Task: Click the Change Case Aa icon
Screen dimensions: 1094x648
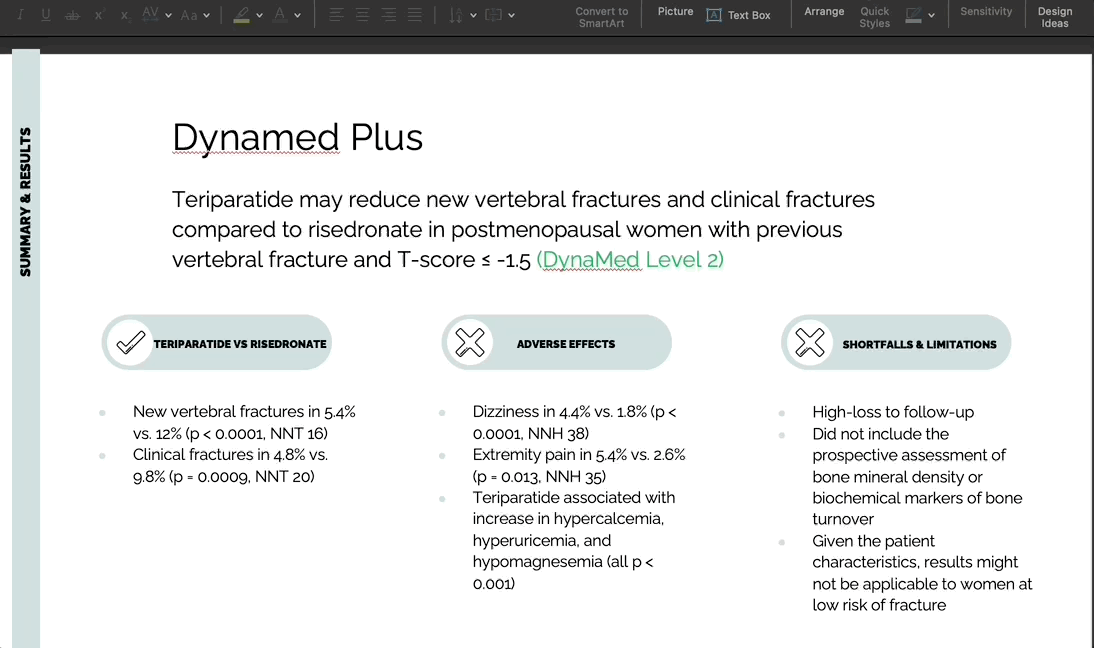Action: point(189,15)
